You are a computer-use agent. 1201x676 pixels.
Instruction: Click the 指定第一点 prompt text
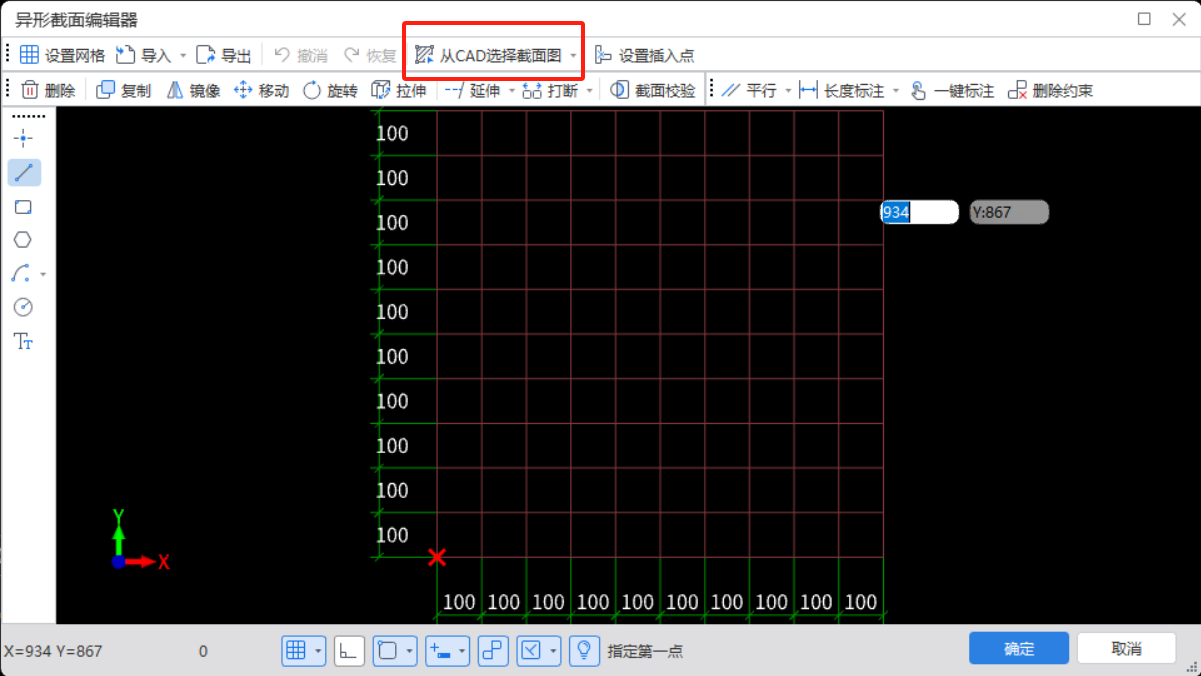(x=645, y=651)
